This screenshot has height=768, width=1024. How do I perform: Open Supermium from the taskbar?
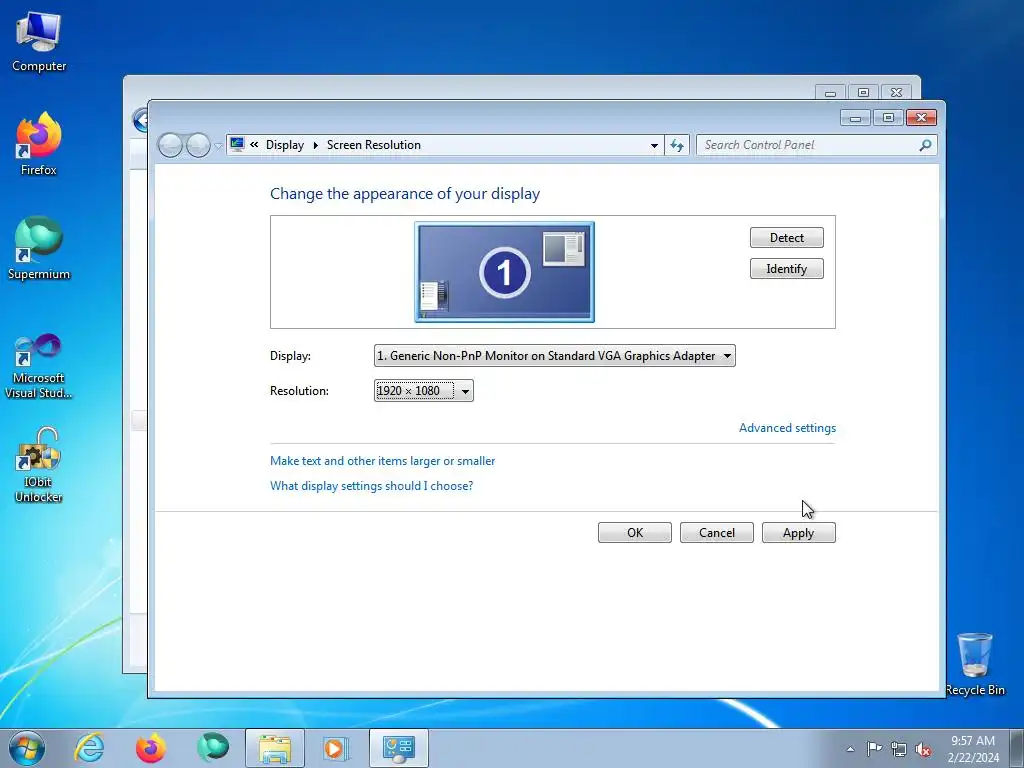213,748
